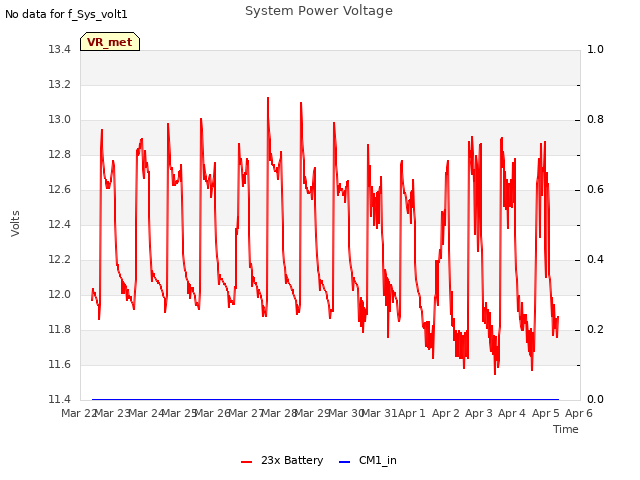Viewport: 640px width, 480px height.
Task: Click the 13.0 left axis tick label
Action: click(x=60, y=120)
